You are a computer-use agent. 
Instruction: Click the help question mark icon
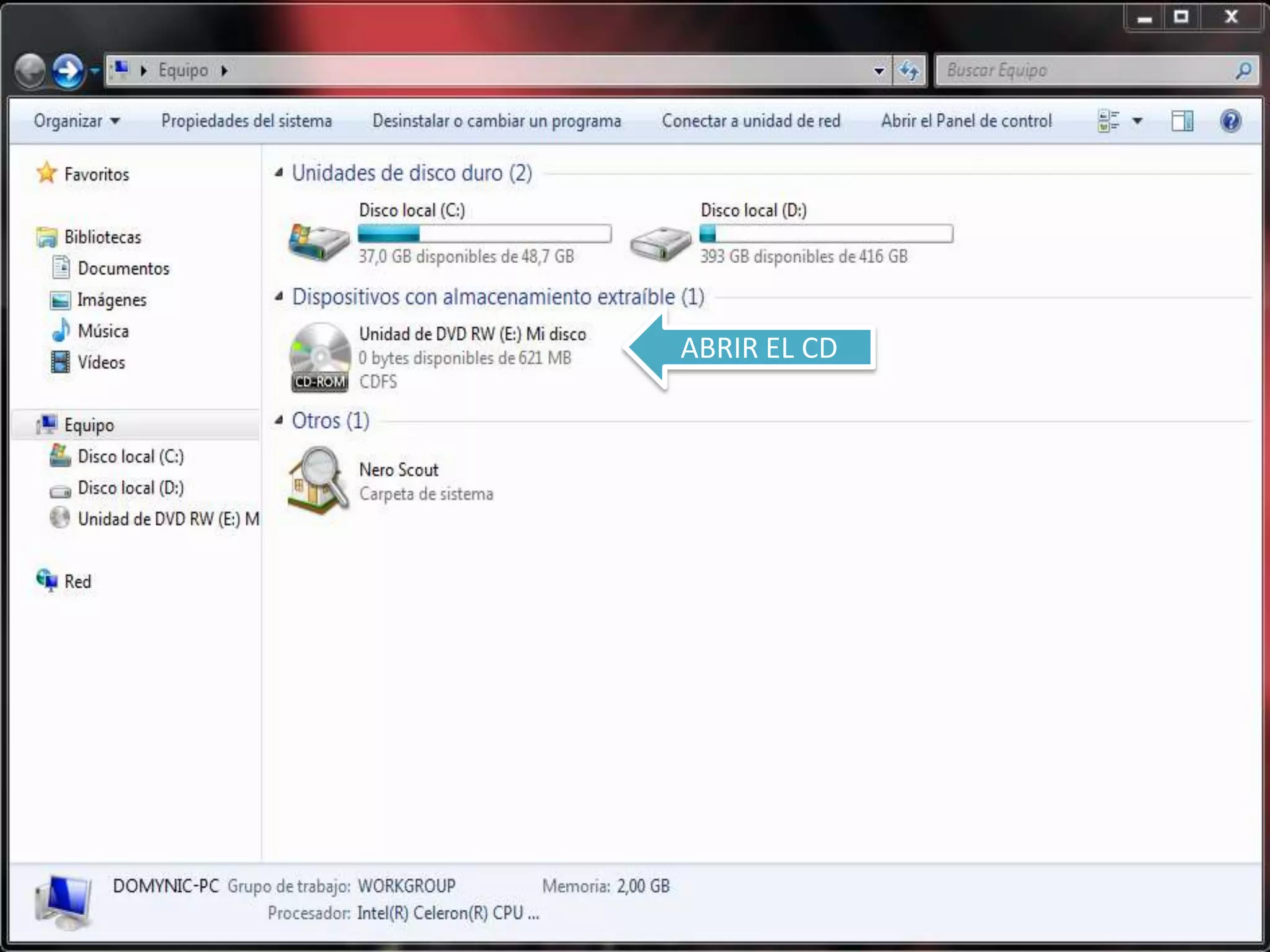point(1230,121)
